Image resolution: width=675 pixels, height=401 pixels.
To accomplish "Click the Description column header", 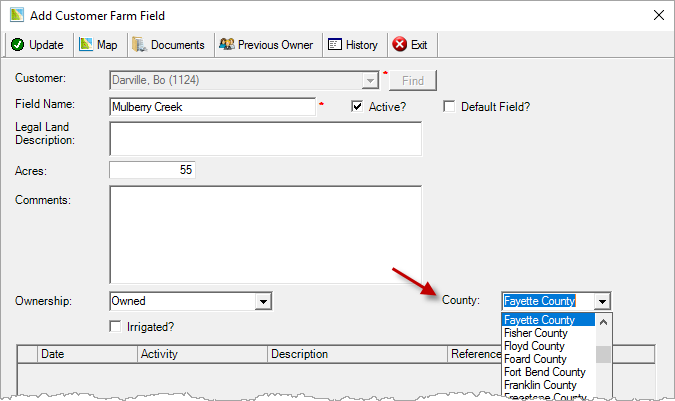I will [x=357, y=354].
